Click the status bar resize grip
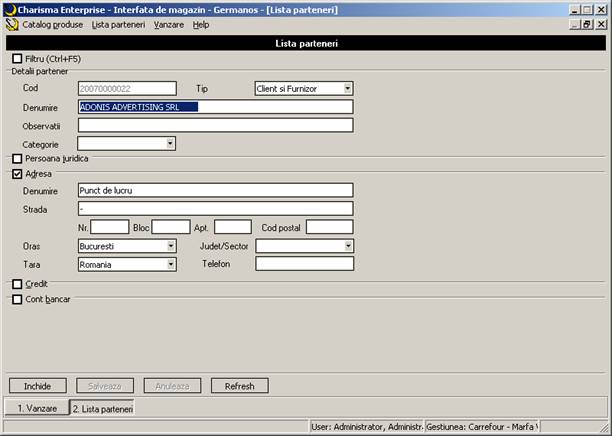 pyautogui.click(x=603, y=427)
